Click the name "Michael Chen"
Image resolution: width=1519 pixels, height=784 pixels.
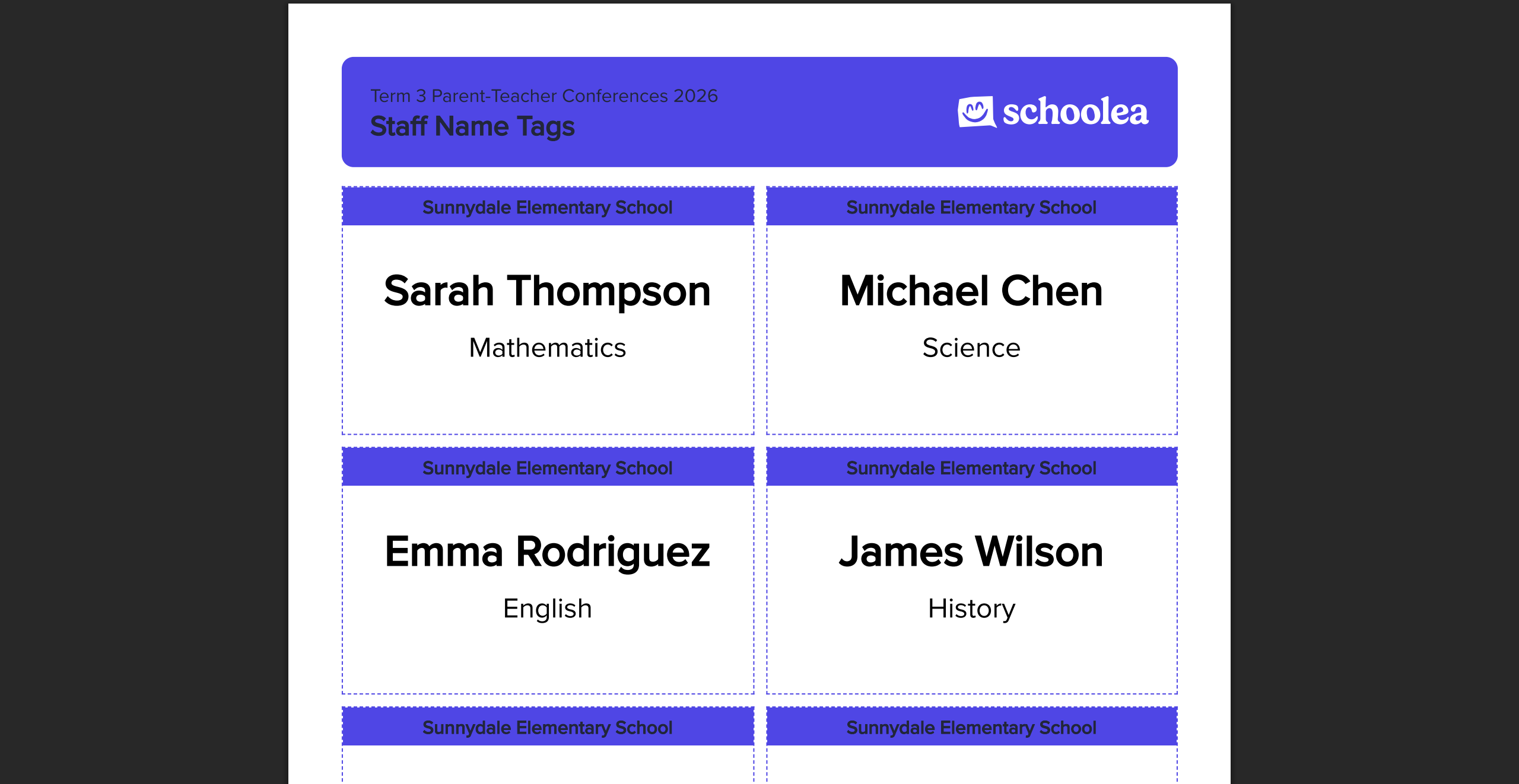(x=971, y=291)
